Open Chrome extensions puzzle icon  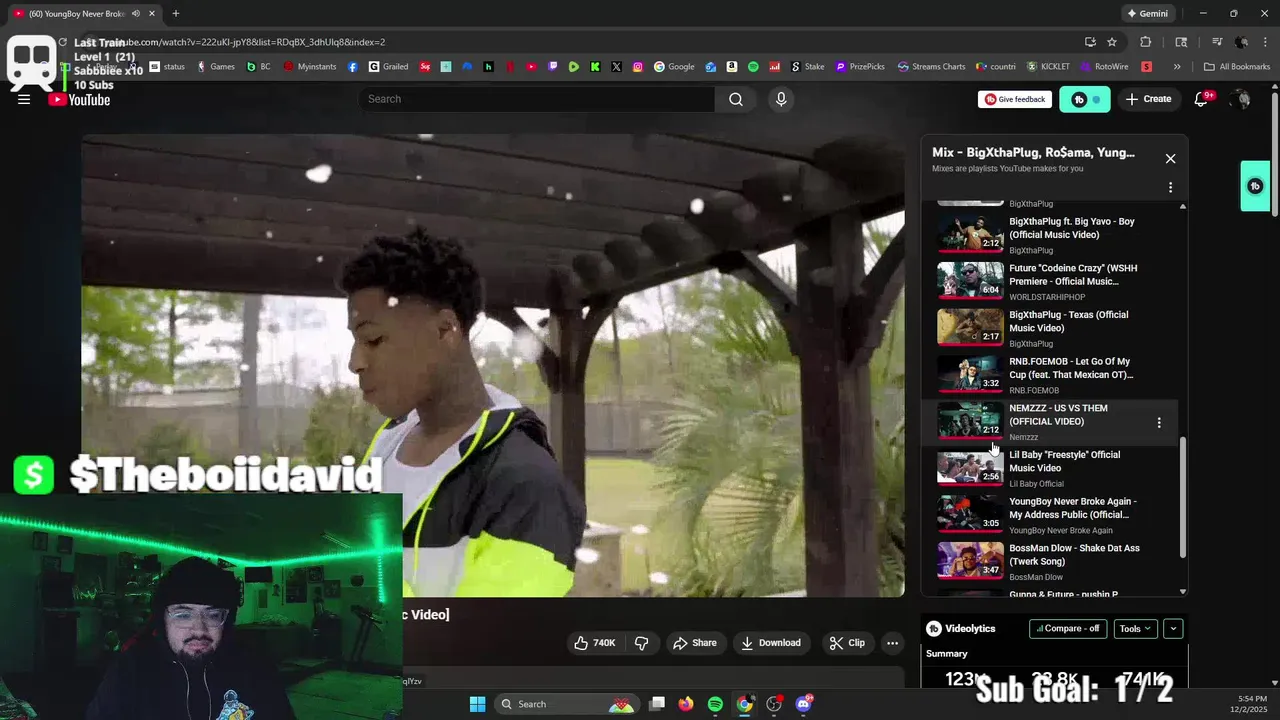pyautogui.click(x=1146, y=42)
